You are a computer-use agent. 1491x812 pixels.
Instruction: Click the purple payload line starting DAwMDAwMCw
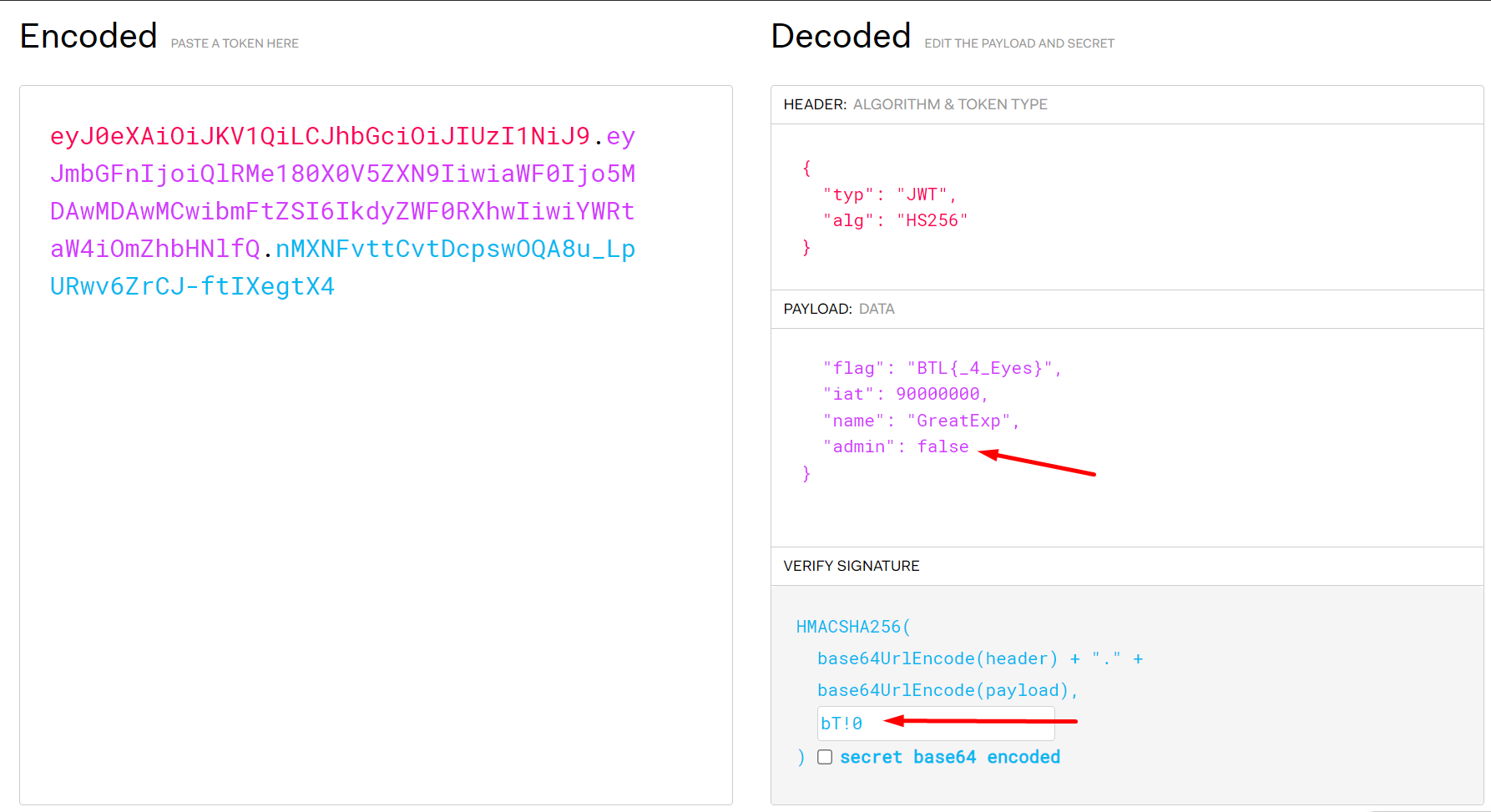coord(342,211)
